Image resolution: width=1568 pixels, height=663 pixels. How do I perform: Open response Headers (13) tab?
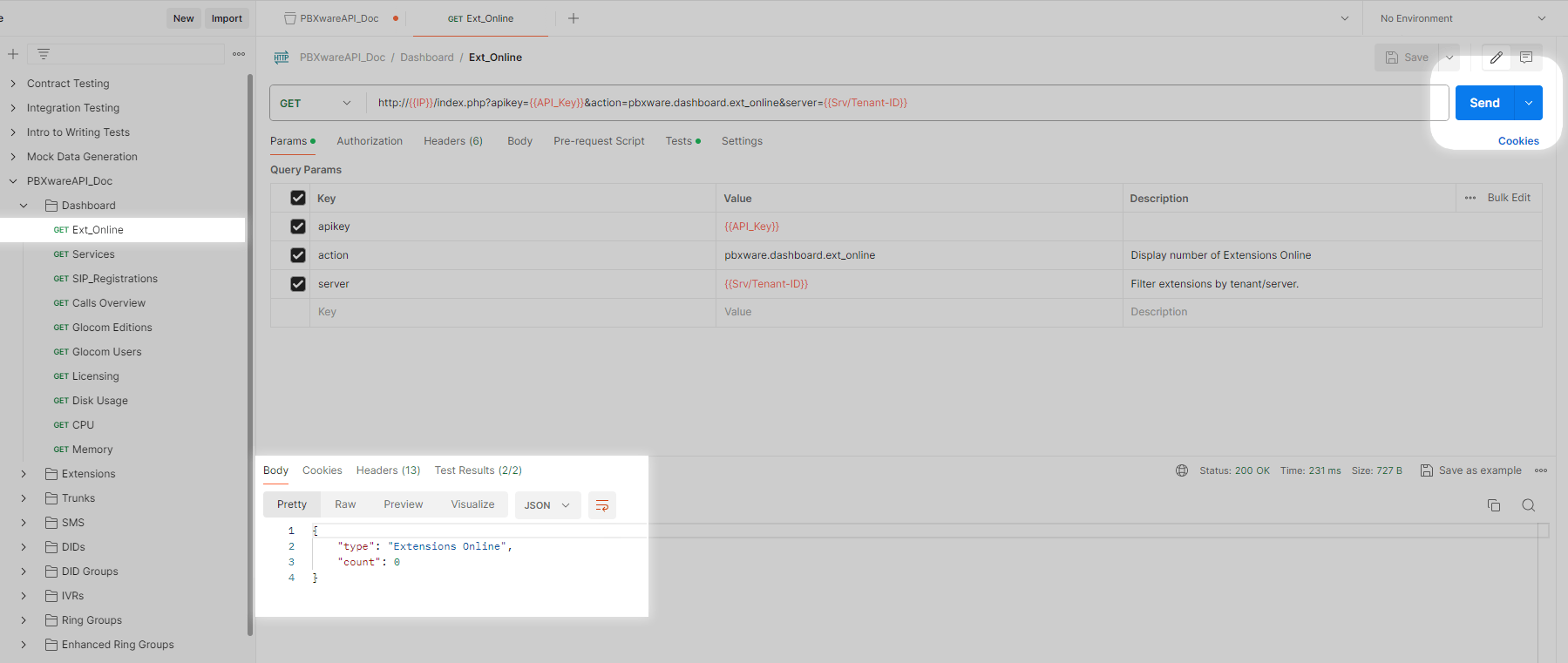pos(388,470)
